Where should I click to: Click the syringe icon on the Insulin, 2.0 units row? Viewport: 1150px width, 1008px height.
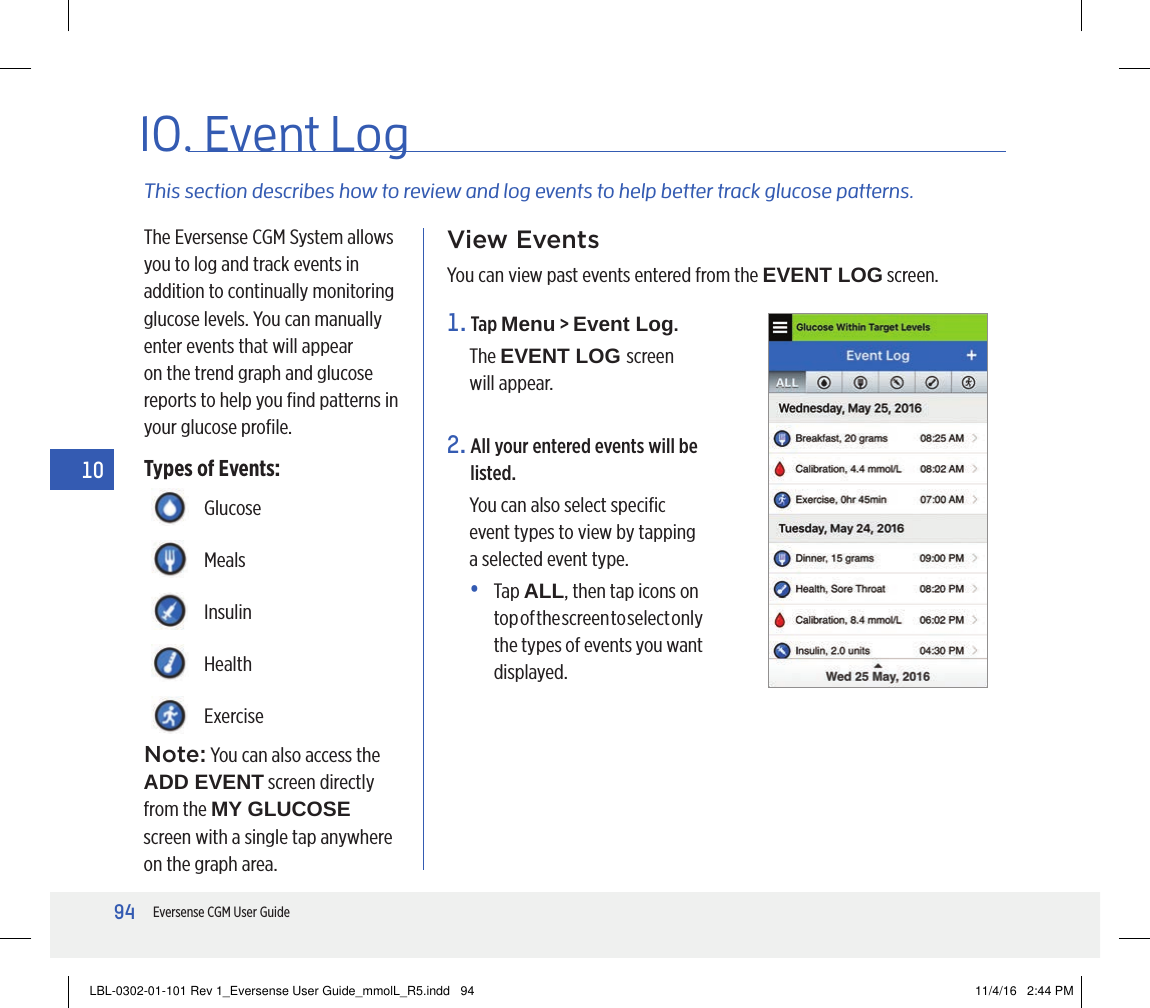[782, 648]
